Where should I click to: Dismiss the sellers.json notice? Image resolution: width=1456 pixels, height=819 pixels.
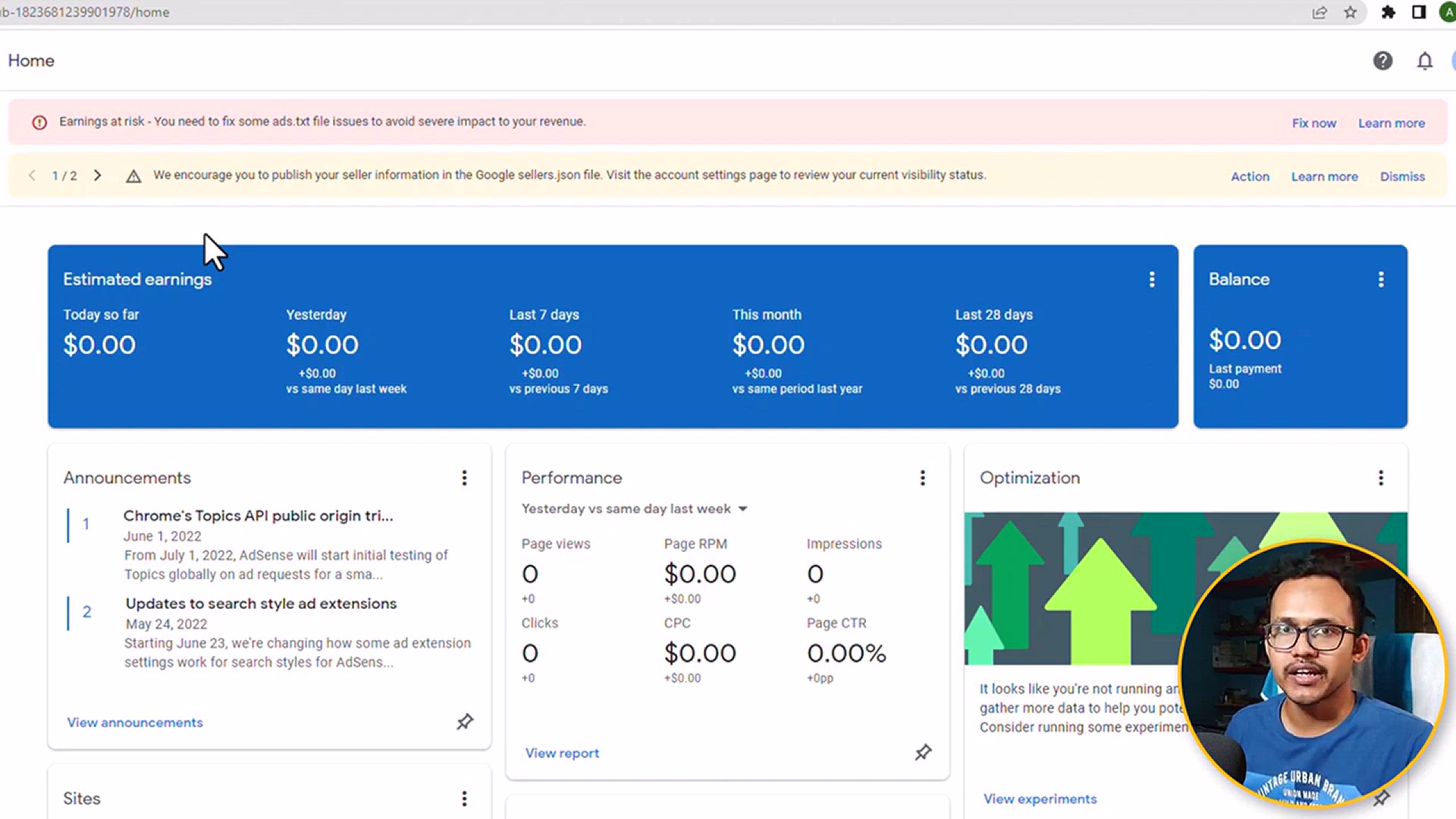pyautogui.click(x=1402, y=177)
